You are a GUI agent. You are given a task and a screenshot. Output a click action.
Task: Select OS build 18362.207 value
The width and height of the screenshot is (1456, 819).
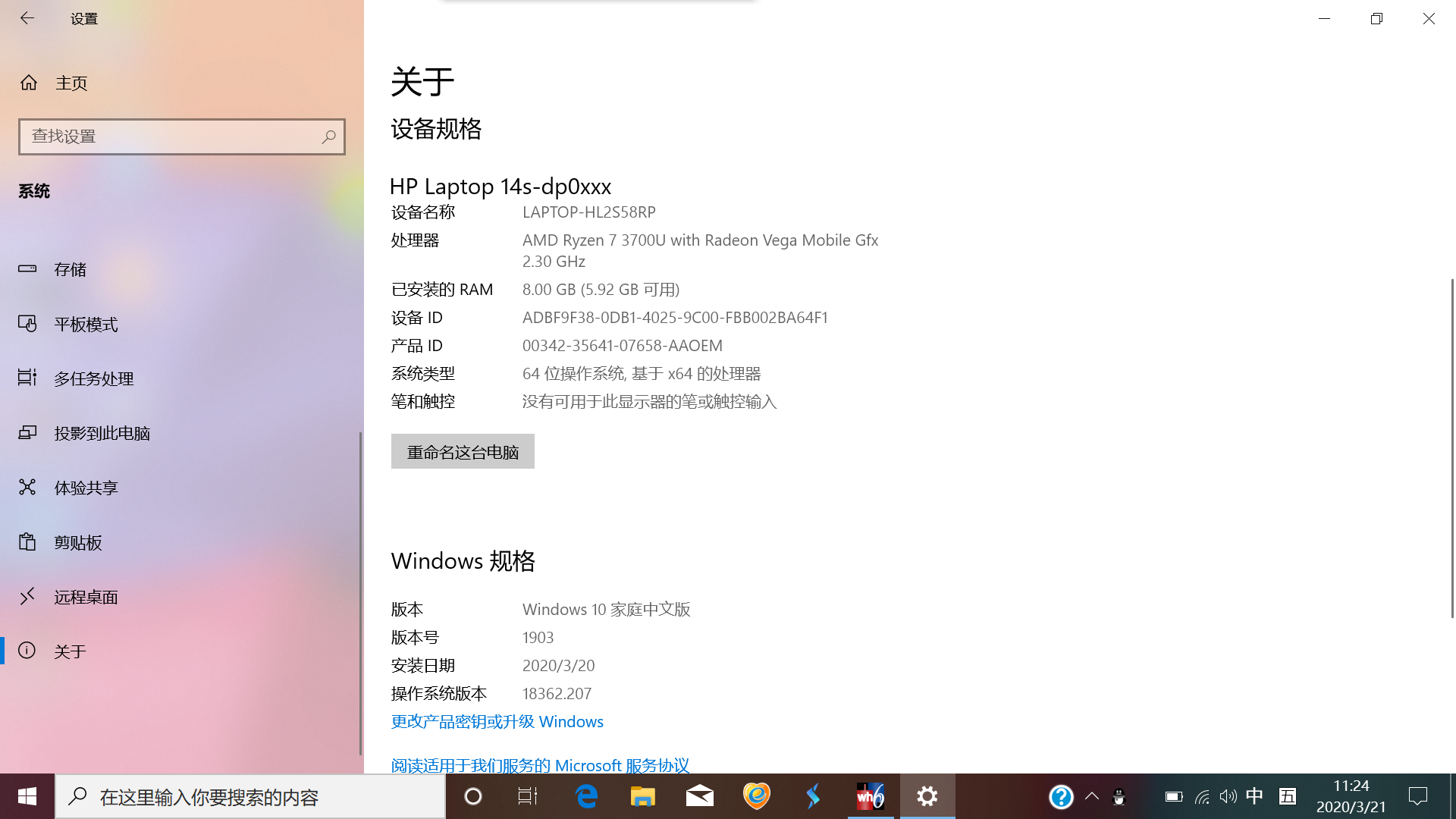[557, 693]
